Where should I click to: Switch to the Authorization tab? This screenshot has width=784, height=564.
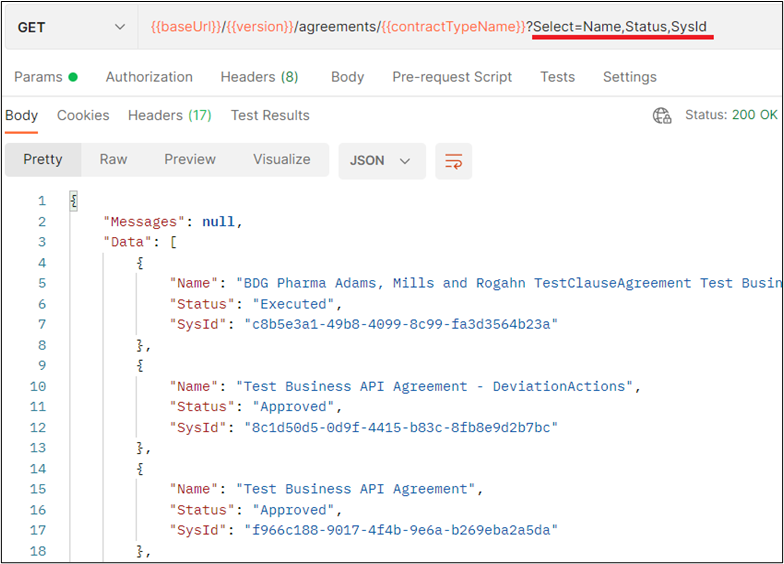click(149, 77)
